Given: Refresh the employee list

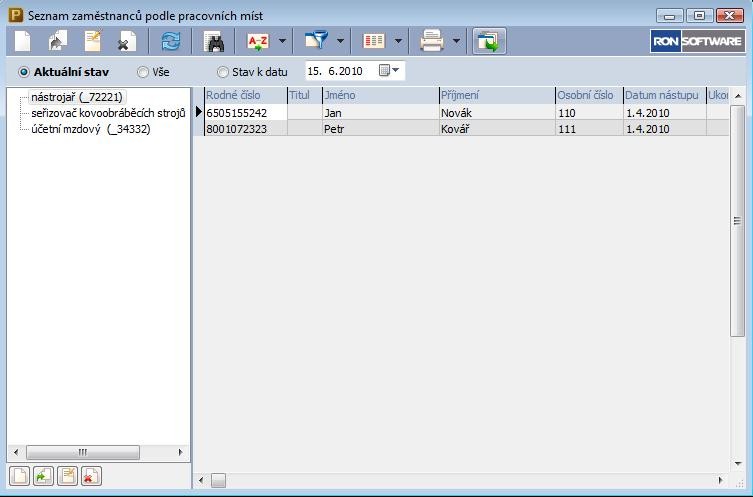Looking at the screenshot, I should tap(171, 41).
